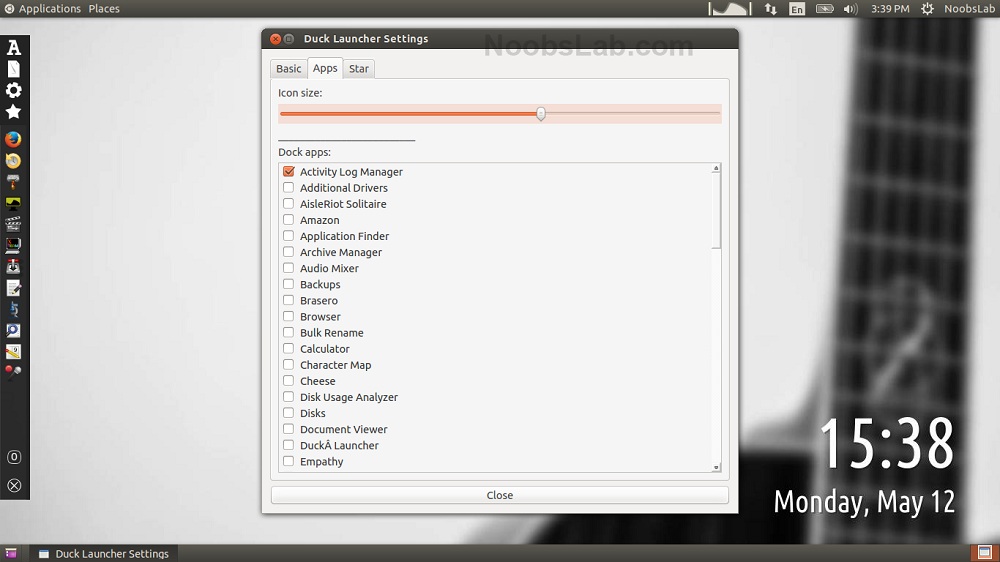Enable Bulk Rename checkbox
Viewport: 1000px width, 562px height.
289,332
